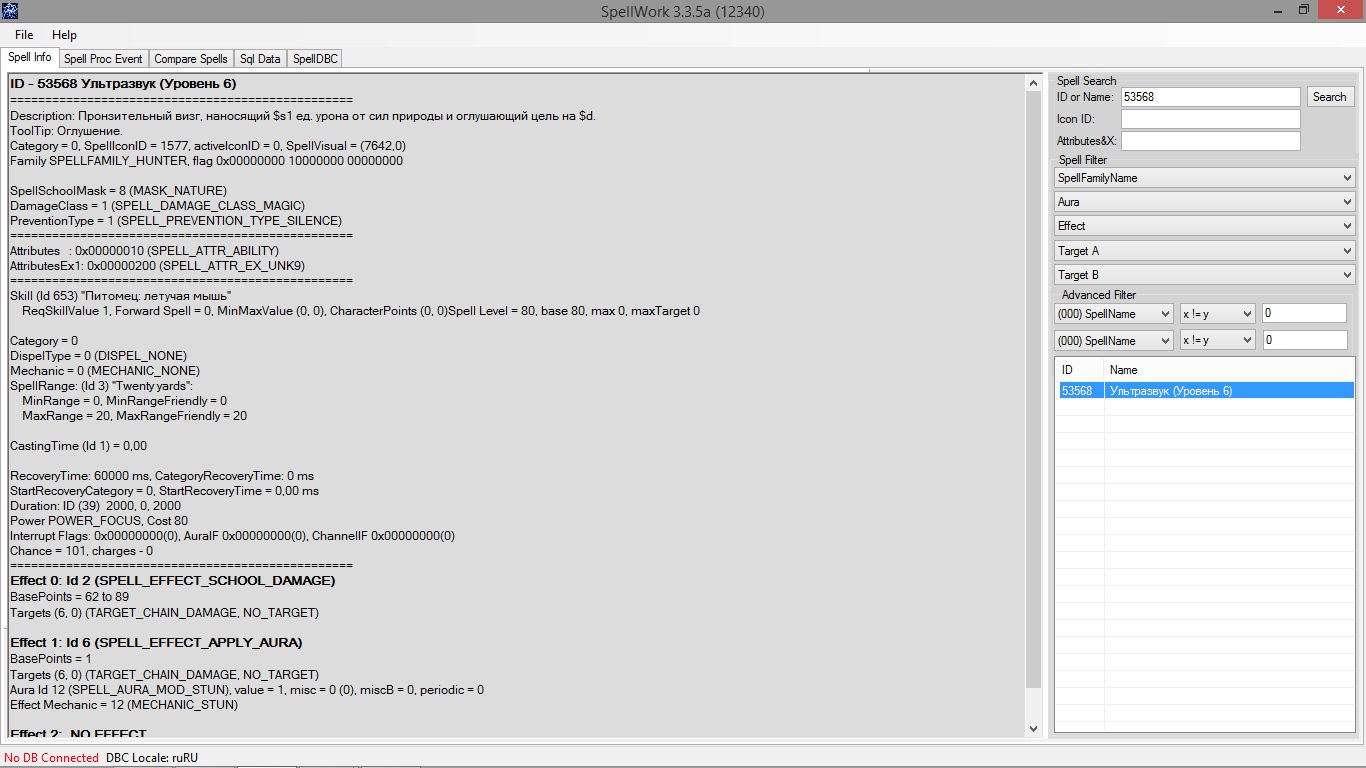Focus first advanced filter value field
Viewport: 1366px width, 768px height.
point(1304,313)
